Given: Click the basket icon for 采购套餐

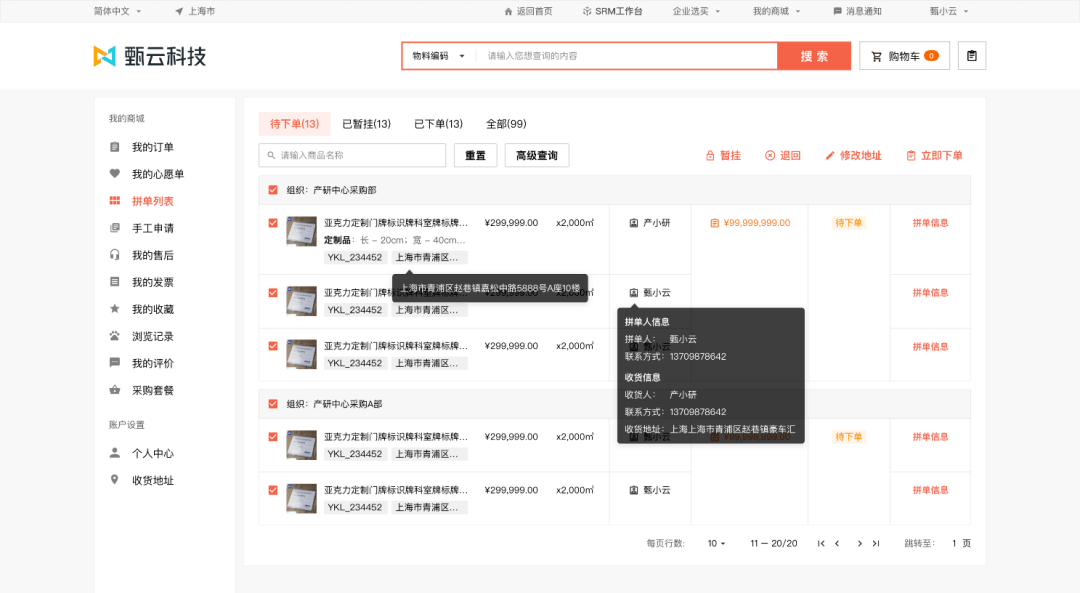Looking at the screenshot, I should (114, 390).
